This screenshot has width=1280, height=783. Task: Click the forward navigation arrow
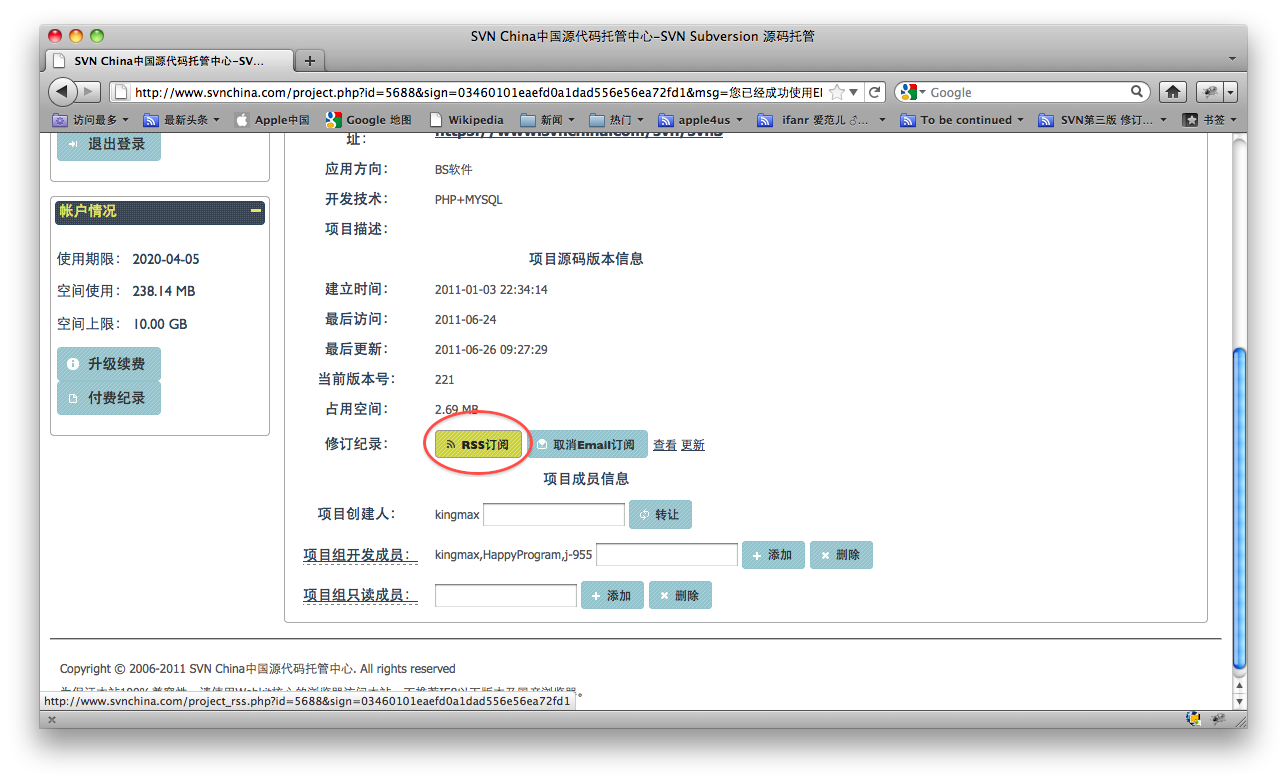tap(89, 92)
